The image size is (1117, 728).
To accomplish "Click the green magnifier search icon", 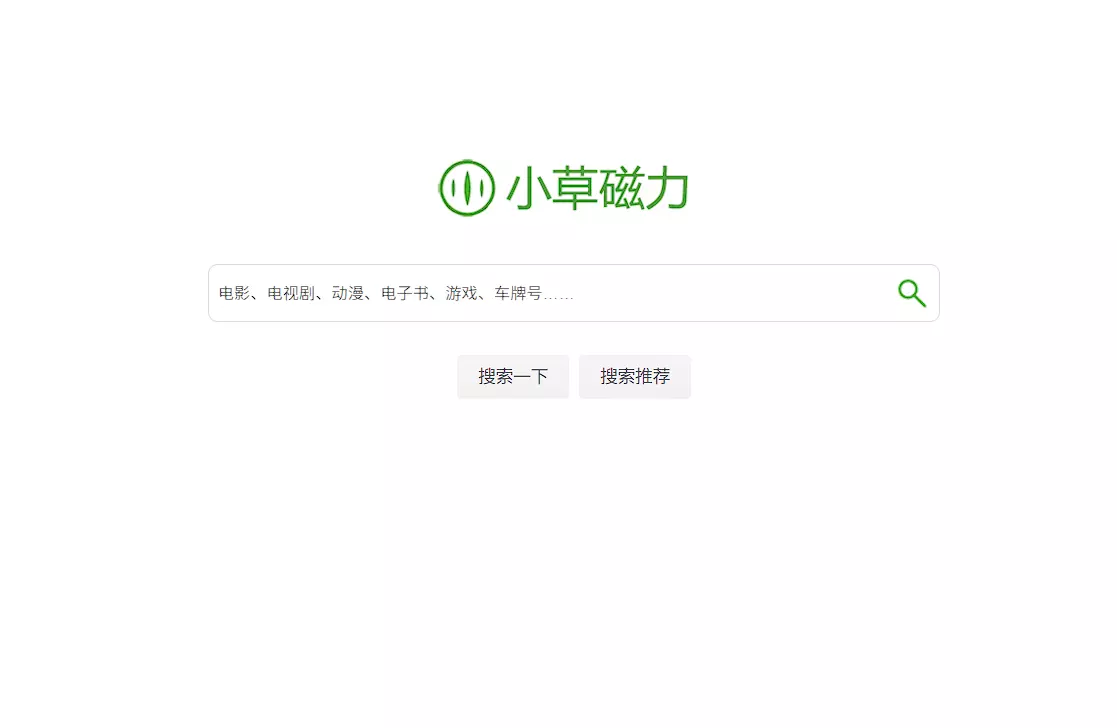I will tap(912, 293).
